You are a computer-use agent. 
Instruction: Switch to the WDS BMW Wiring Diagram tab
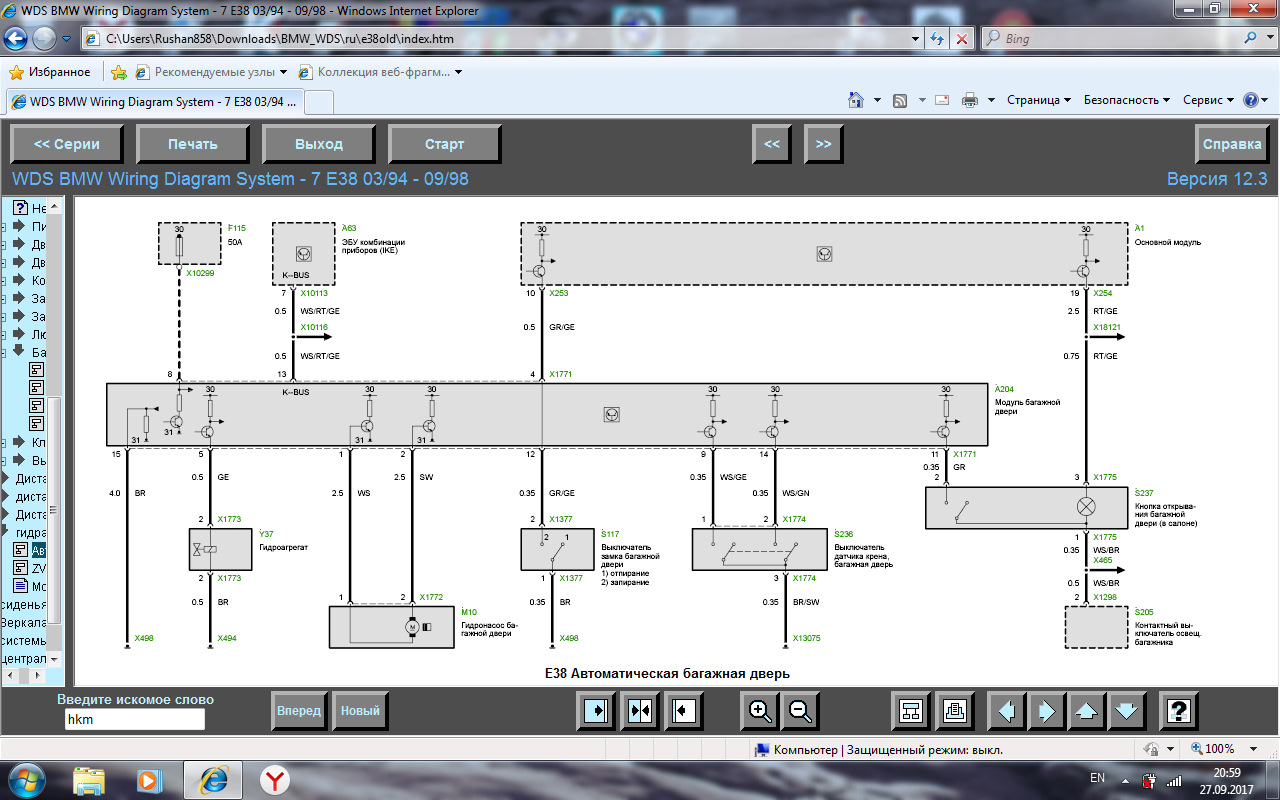point(153,102)
